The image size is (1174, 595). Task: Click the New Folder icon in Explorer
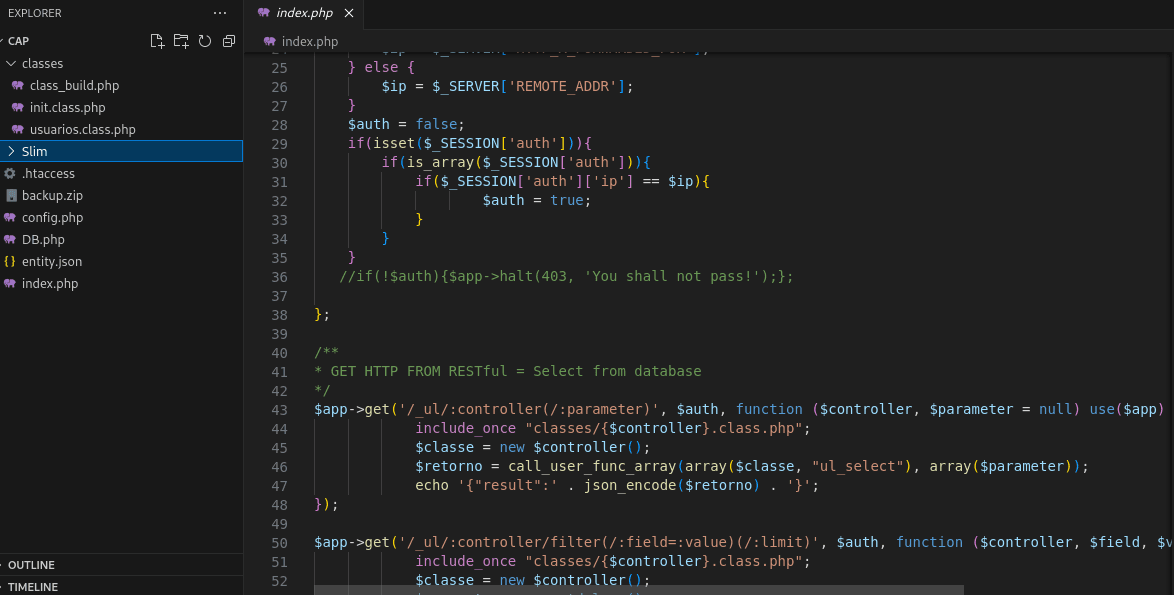click(x=181, y=41)
